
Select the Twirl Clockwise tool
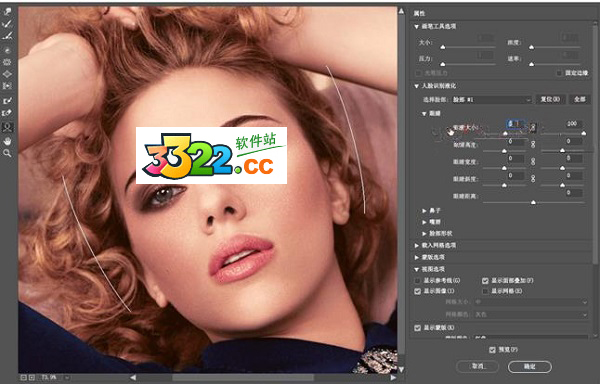tap(7, 50)
